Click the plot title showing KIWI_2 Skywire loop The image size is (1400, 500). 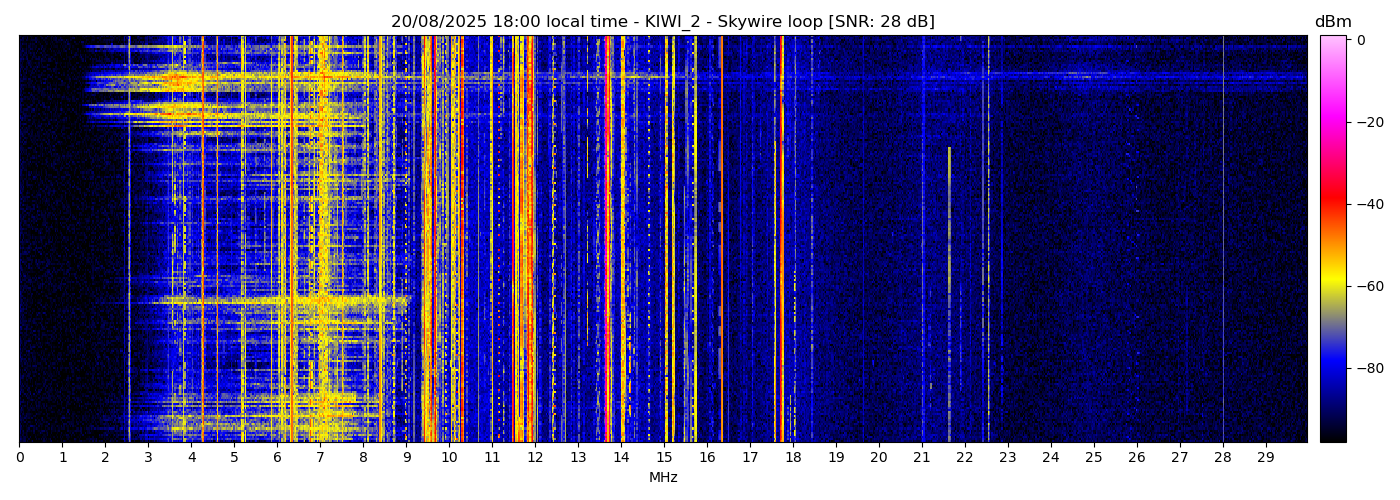(x=662, y=22)
